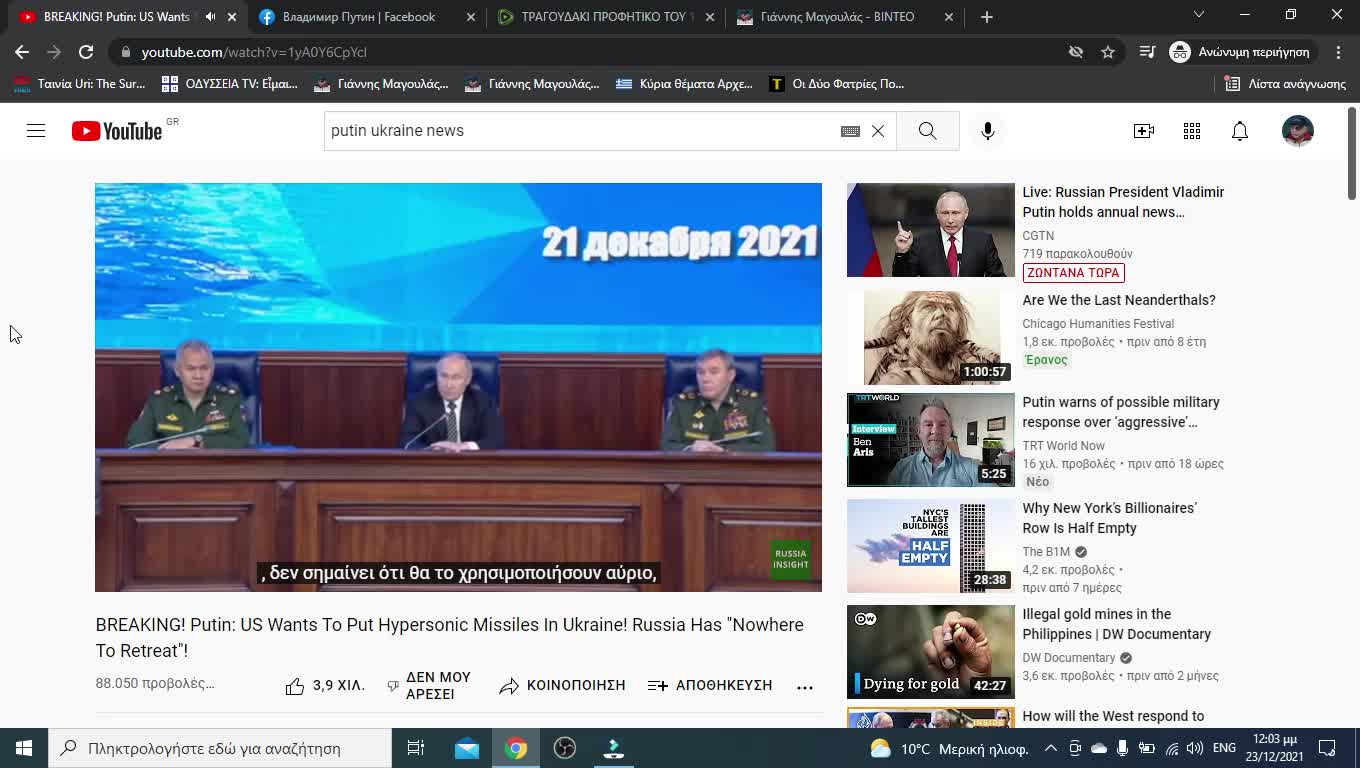Click the video player to pause
This screenshot has width=1360, height=768.
pos(458,388)
